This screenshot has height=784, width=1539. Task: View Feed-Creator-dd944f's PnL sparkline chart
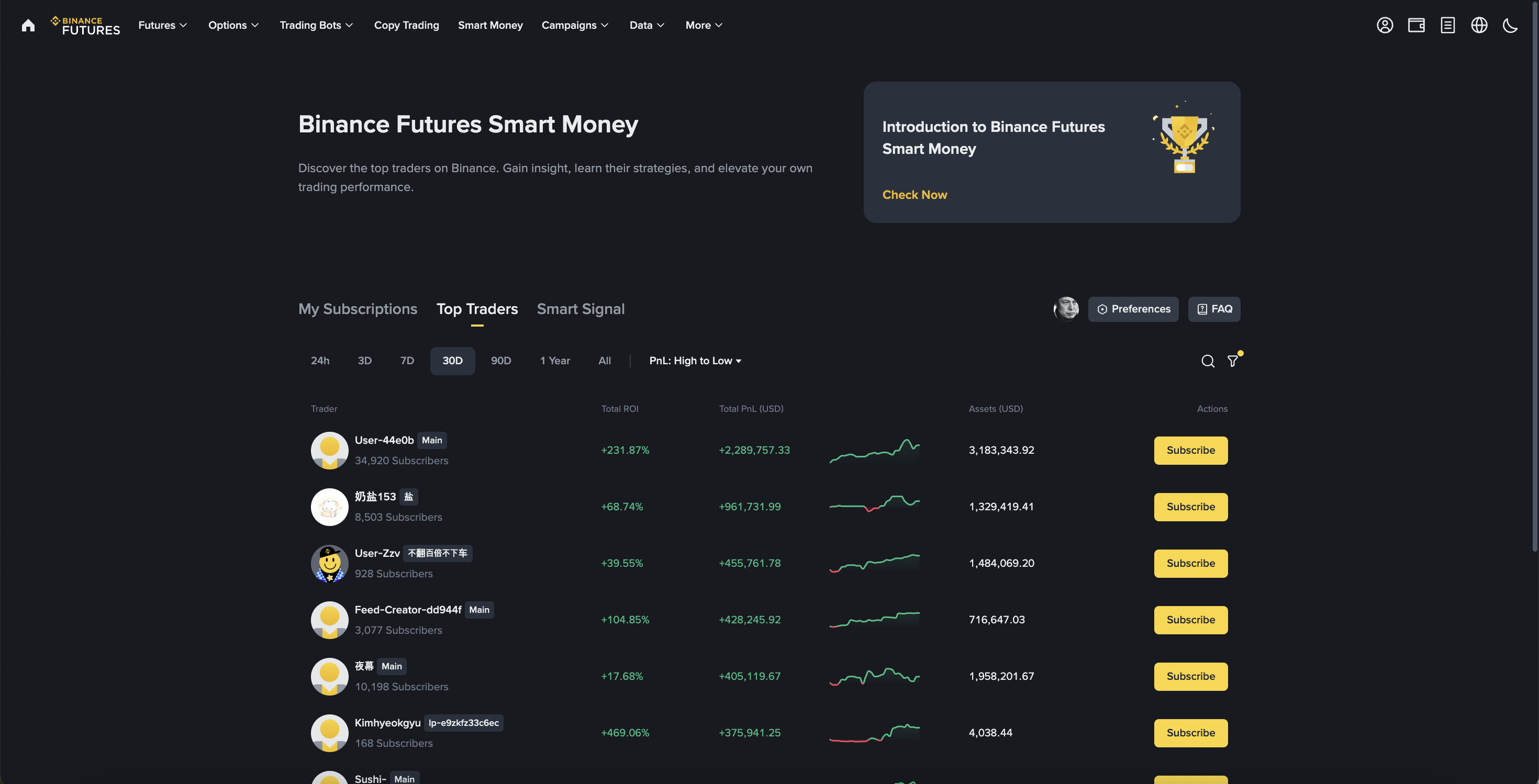tap(875, 619)
